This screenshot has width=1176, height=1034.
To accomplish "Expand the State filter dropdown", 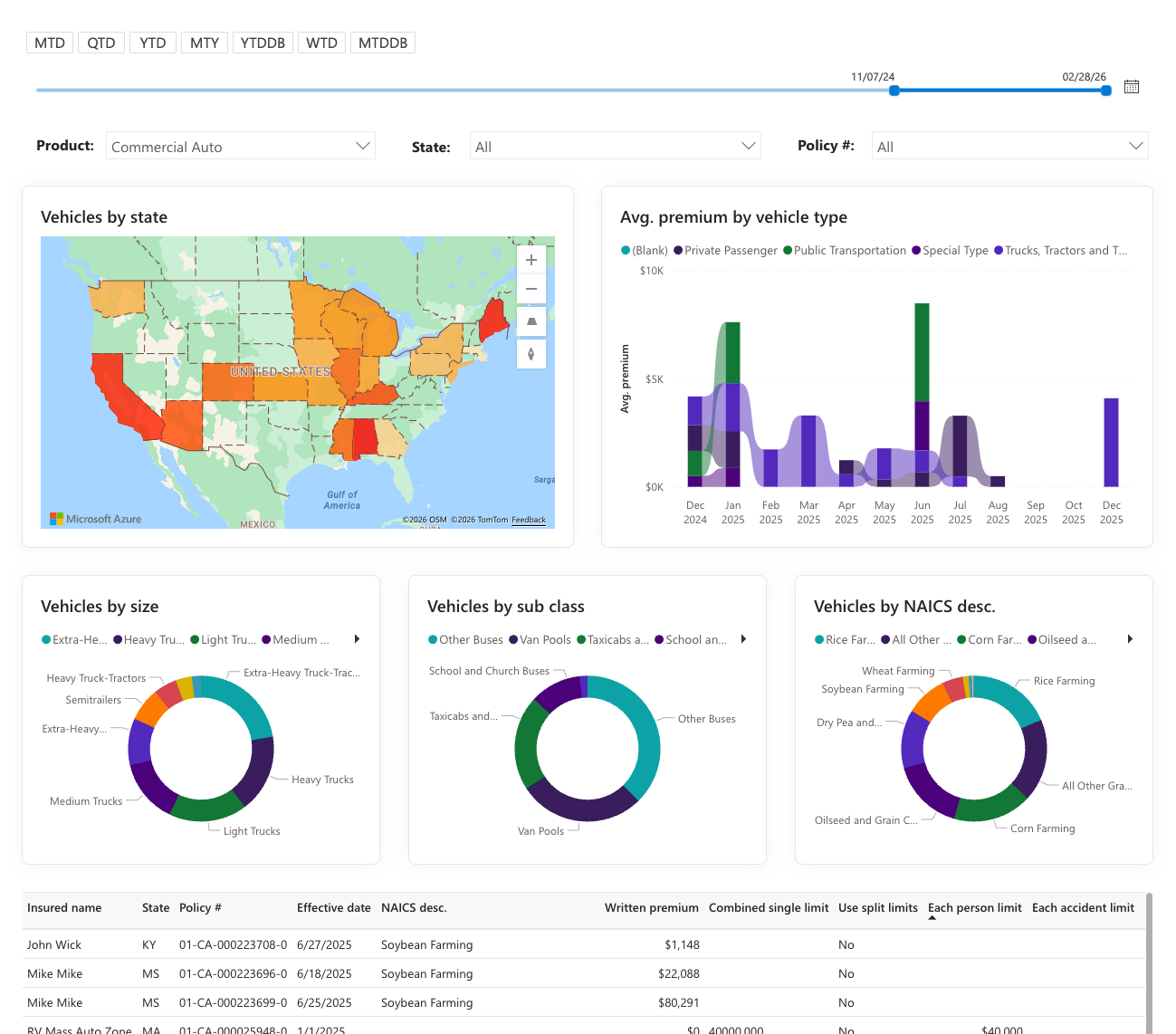I will pyautogui.click(x=616, y=147).
